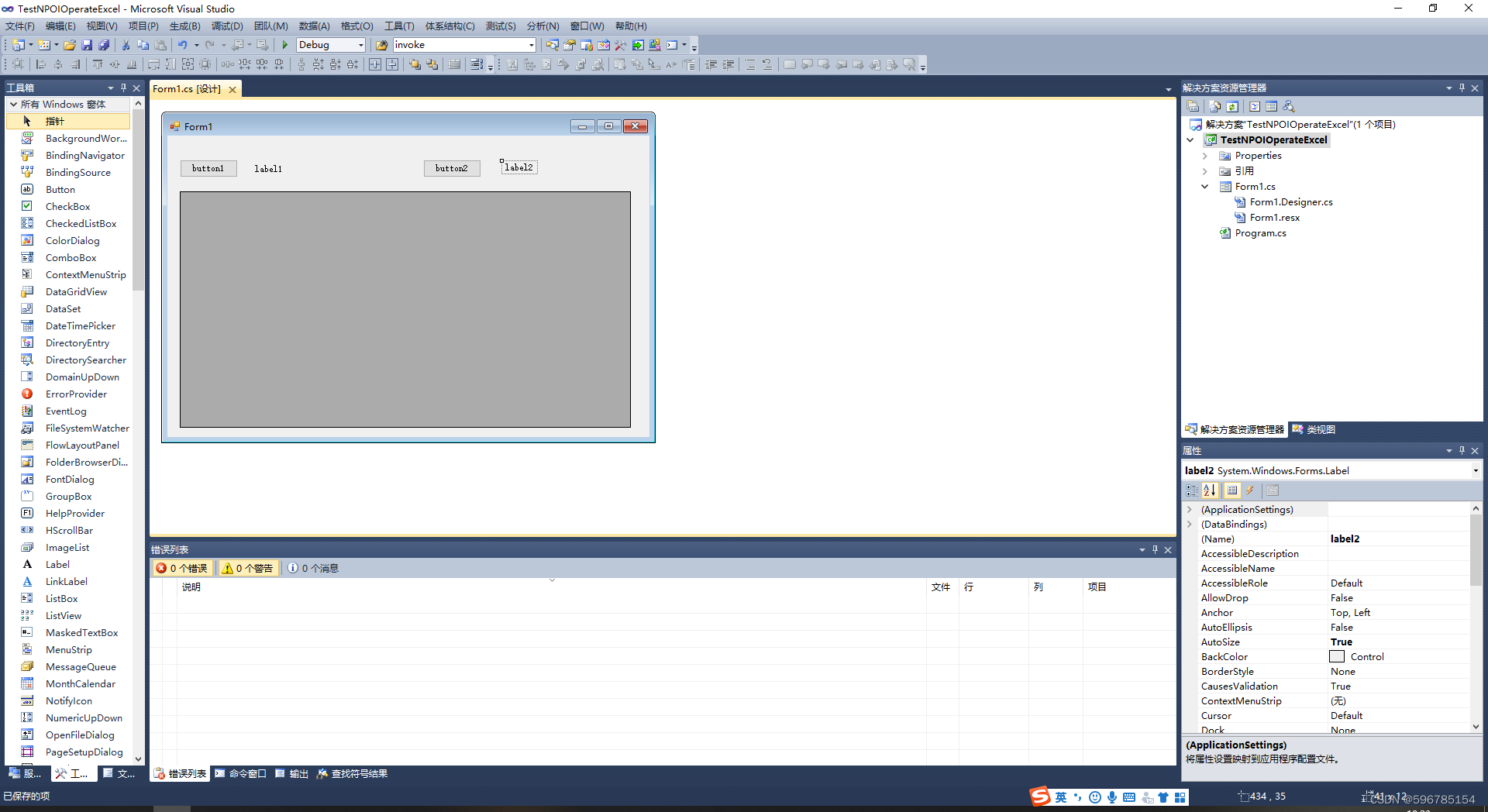Screen dimensions: 1488x812
Task: Click View Code icon in Solution Explorer
Action: click(x=1255, y=106)
